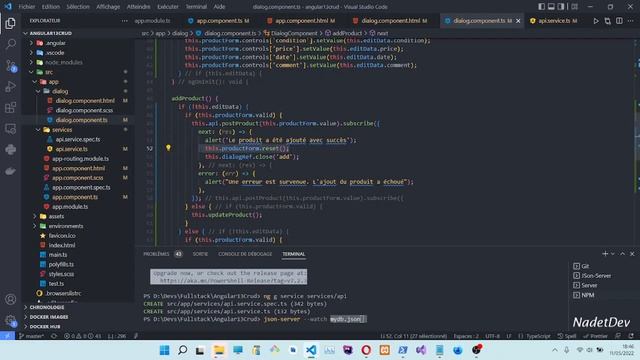Open Opera browser from the taskbar
Viewport: 640px width, 360px height.
pos(366,350)
